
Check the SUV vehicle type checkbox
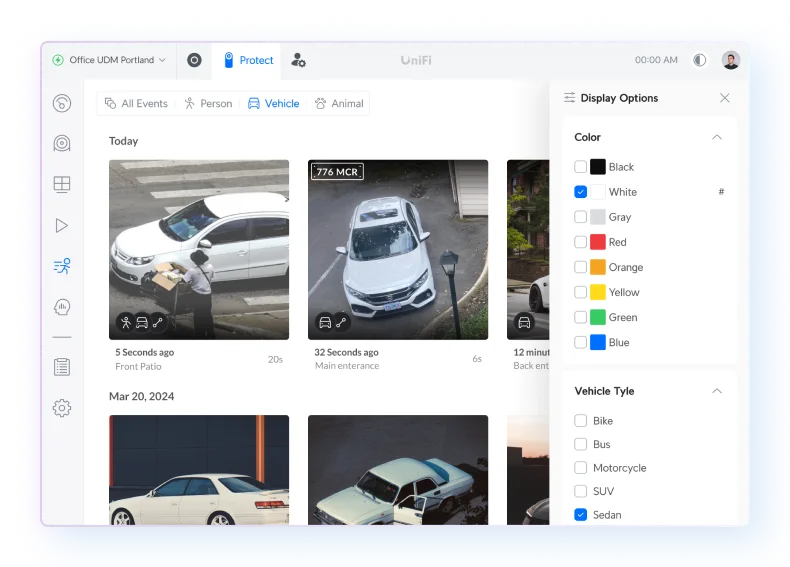click(x=580, y=491)
